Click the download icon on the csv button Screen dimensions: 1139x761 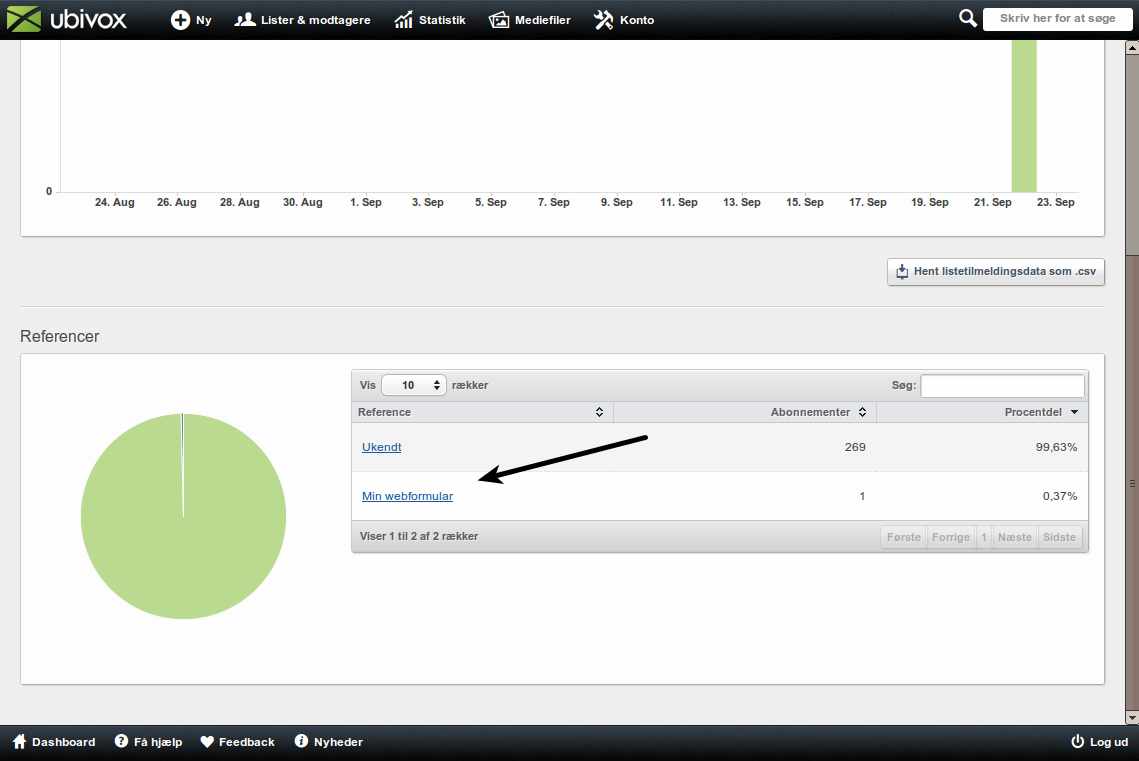coord(902,272)
